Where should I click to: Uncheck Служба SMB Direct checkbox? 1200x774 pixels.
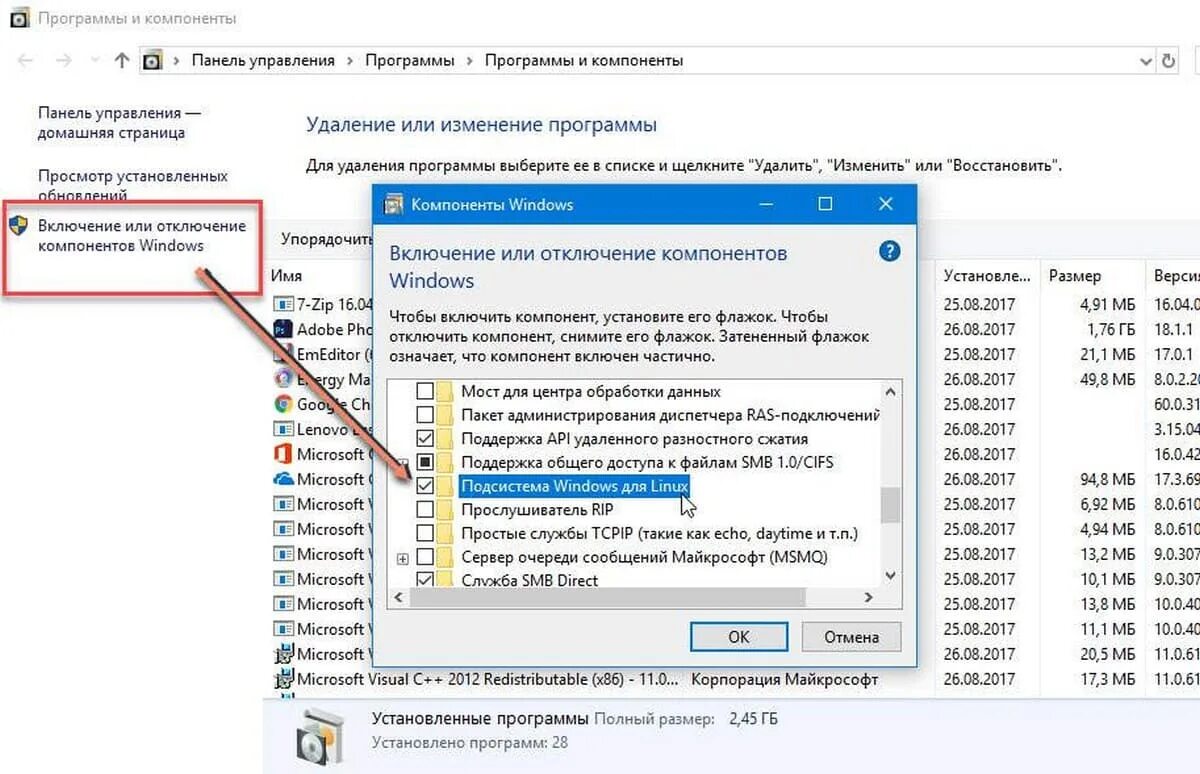pyautogui.click(x=425, y=579)
